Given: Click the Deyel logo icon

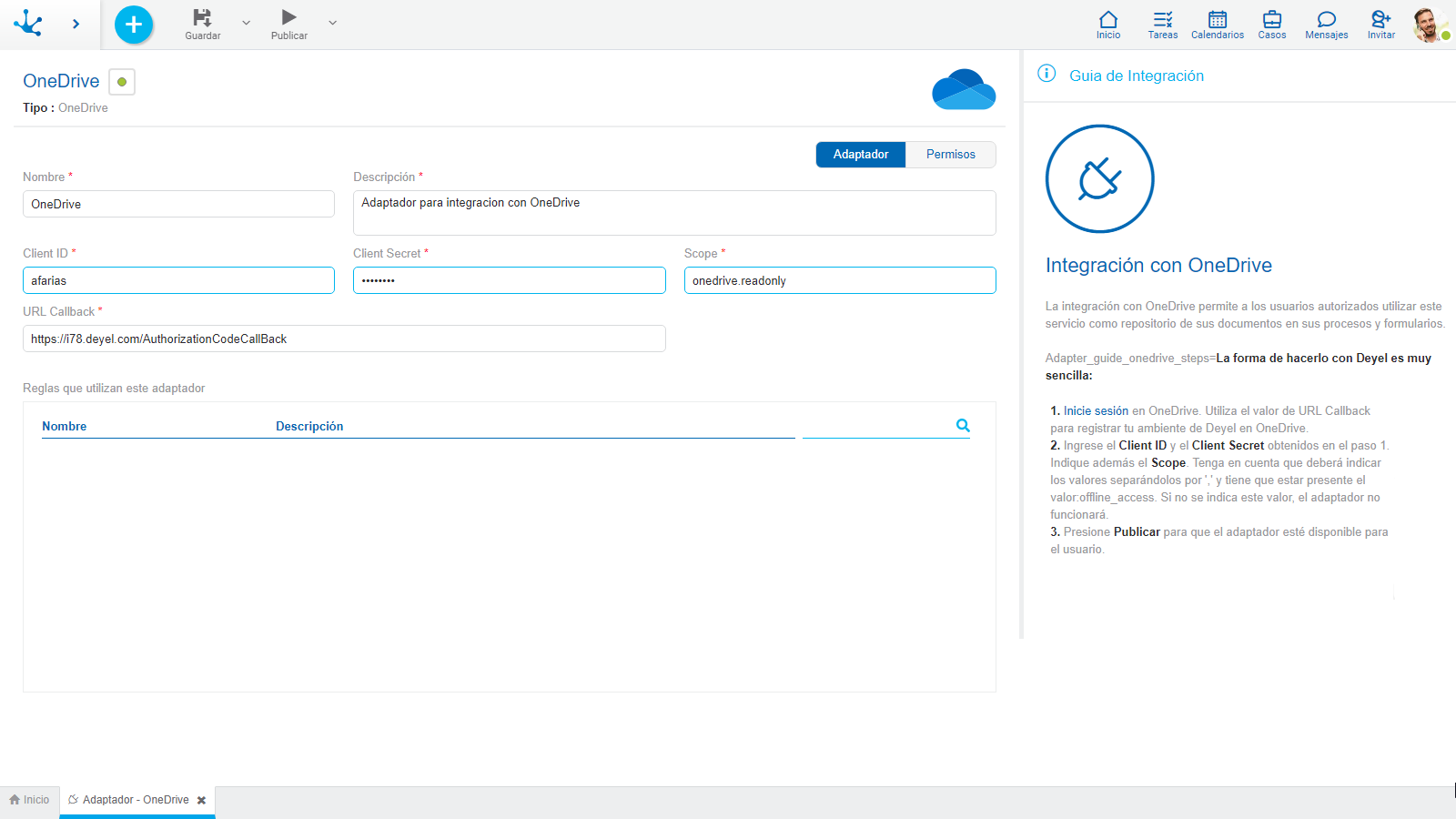Looking at the screenshot, I should pos(28,23).
